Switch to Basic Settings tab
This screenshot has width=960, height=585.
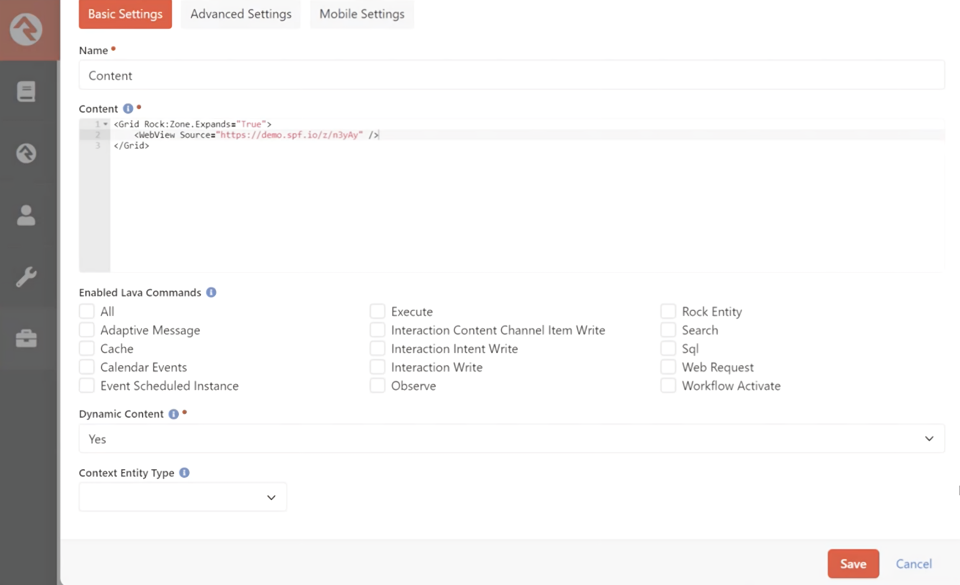tap(126, 14)
